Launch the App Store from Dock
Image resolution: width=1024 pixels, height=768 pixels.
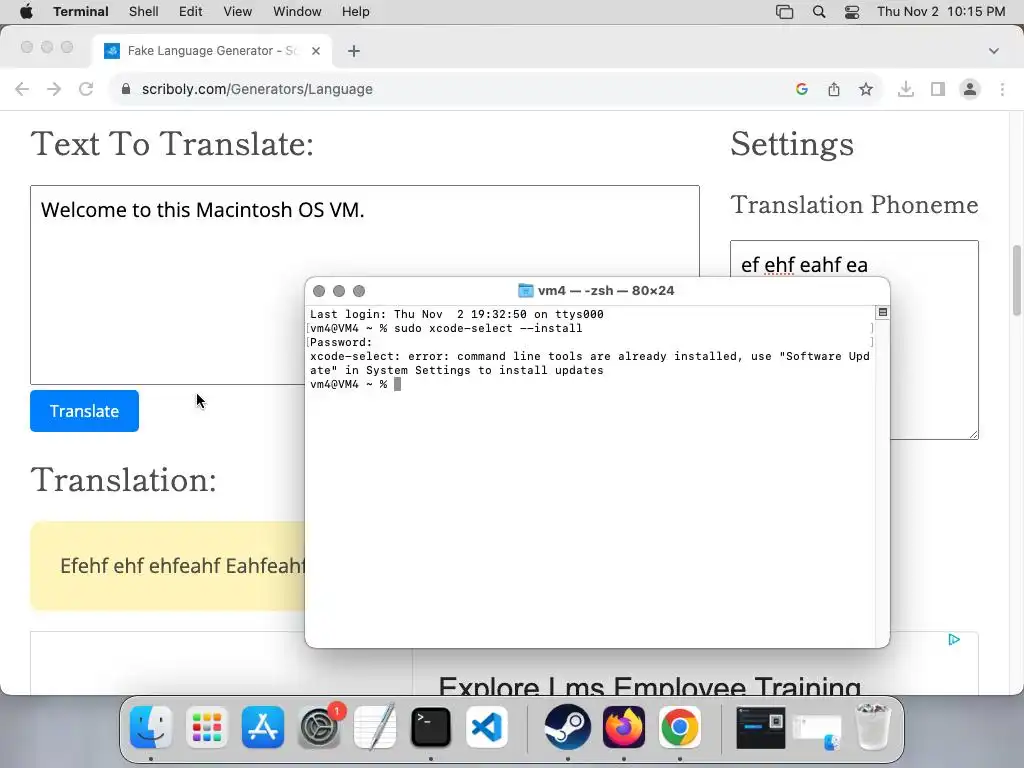pos(263,727)
